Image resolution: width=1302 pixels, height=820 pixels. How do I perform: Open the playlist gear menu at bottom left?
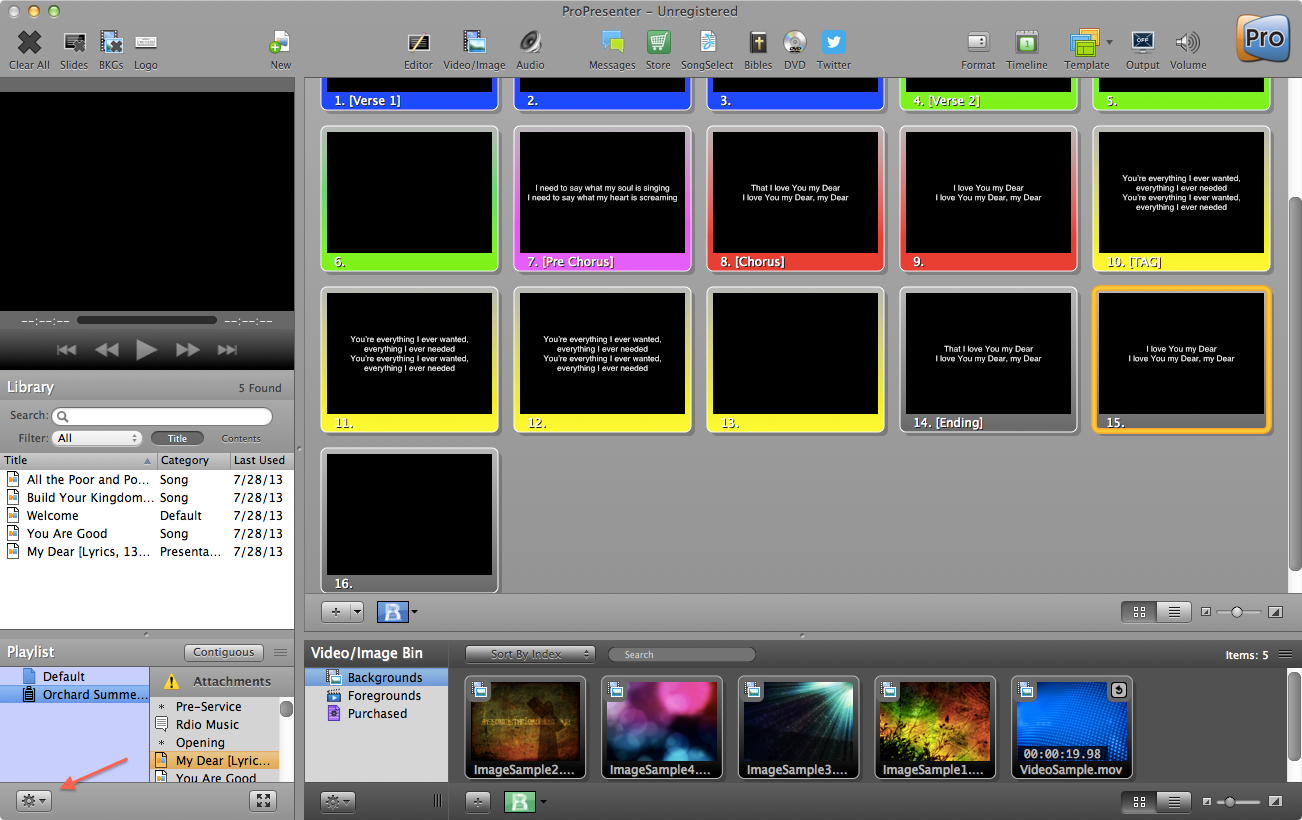[33, 801]
